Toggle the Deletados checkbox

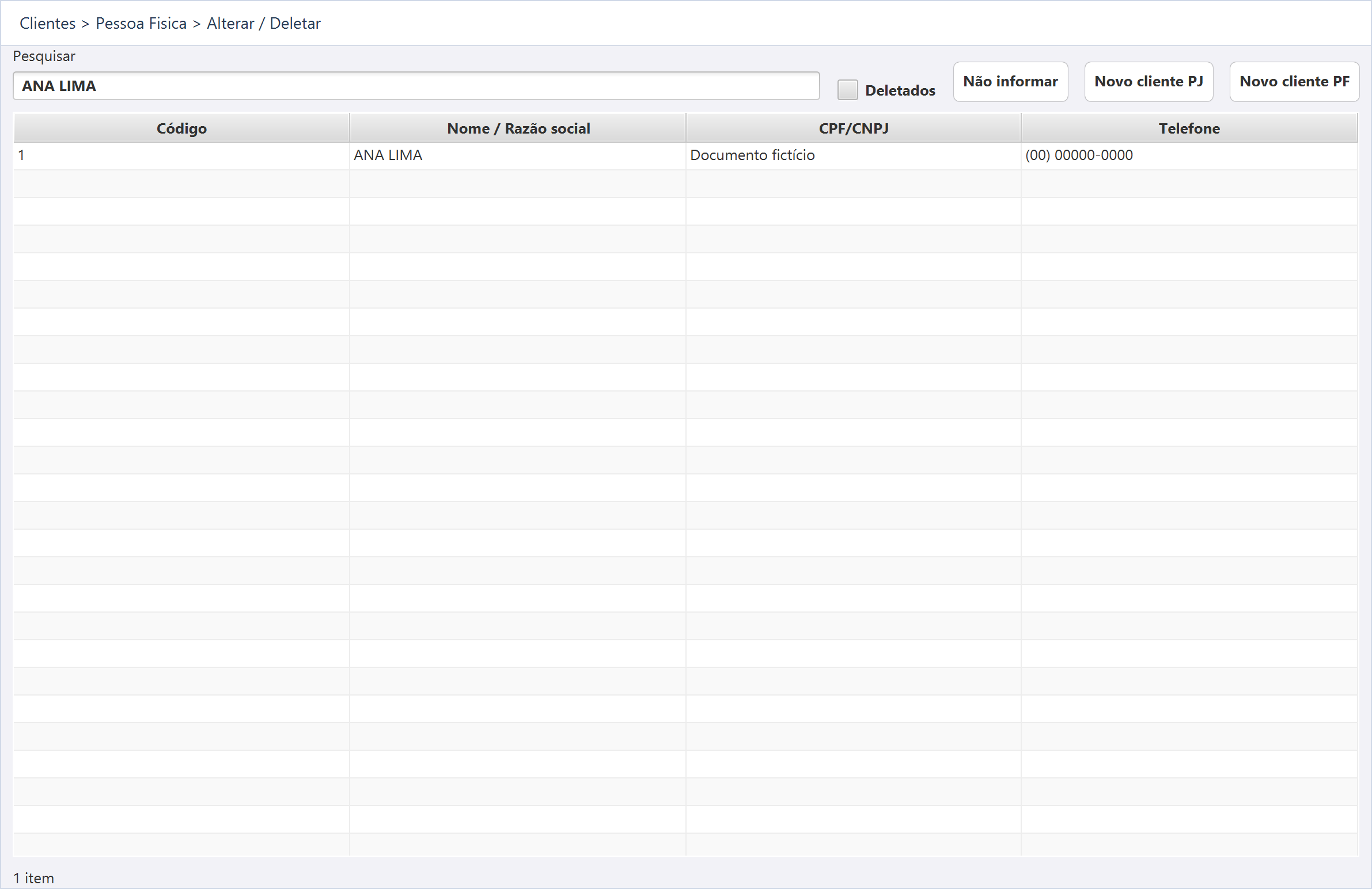tap(847, 90)
